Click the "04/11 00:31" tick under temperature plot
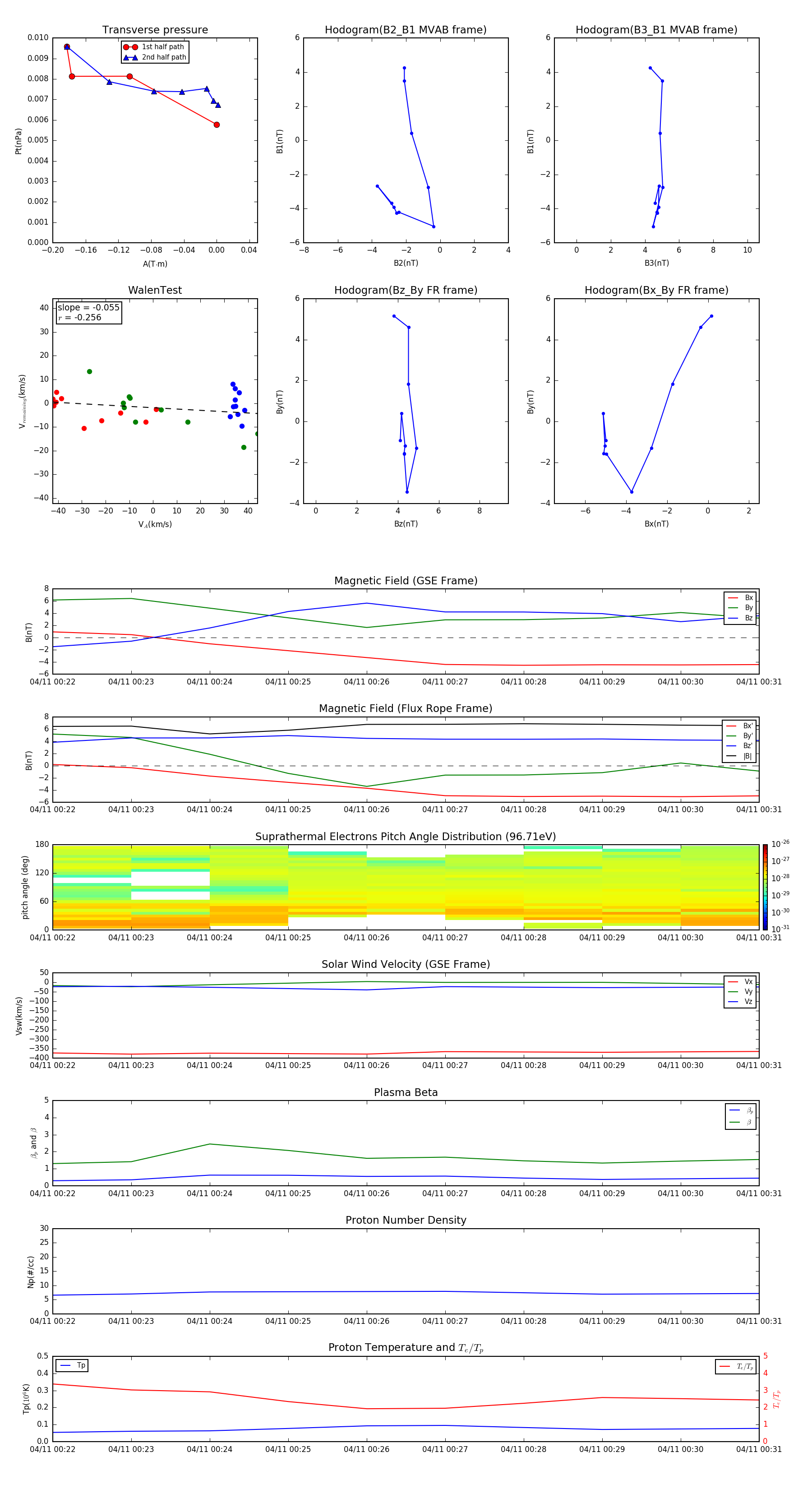 759,1449
